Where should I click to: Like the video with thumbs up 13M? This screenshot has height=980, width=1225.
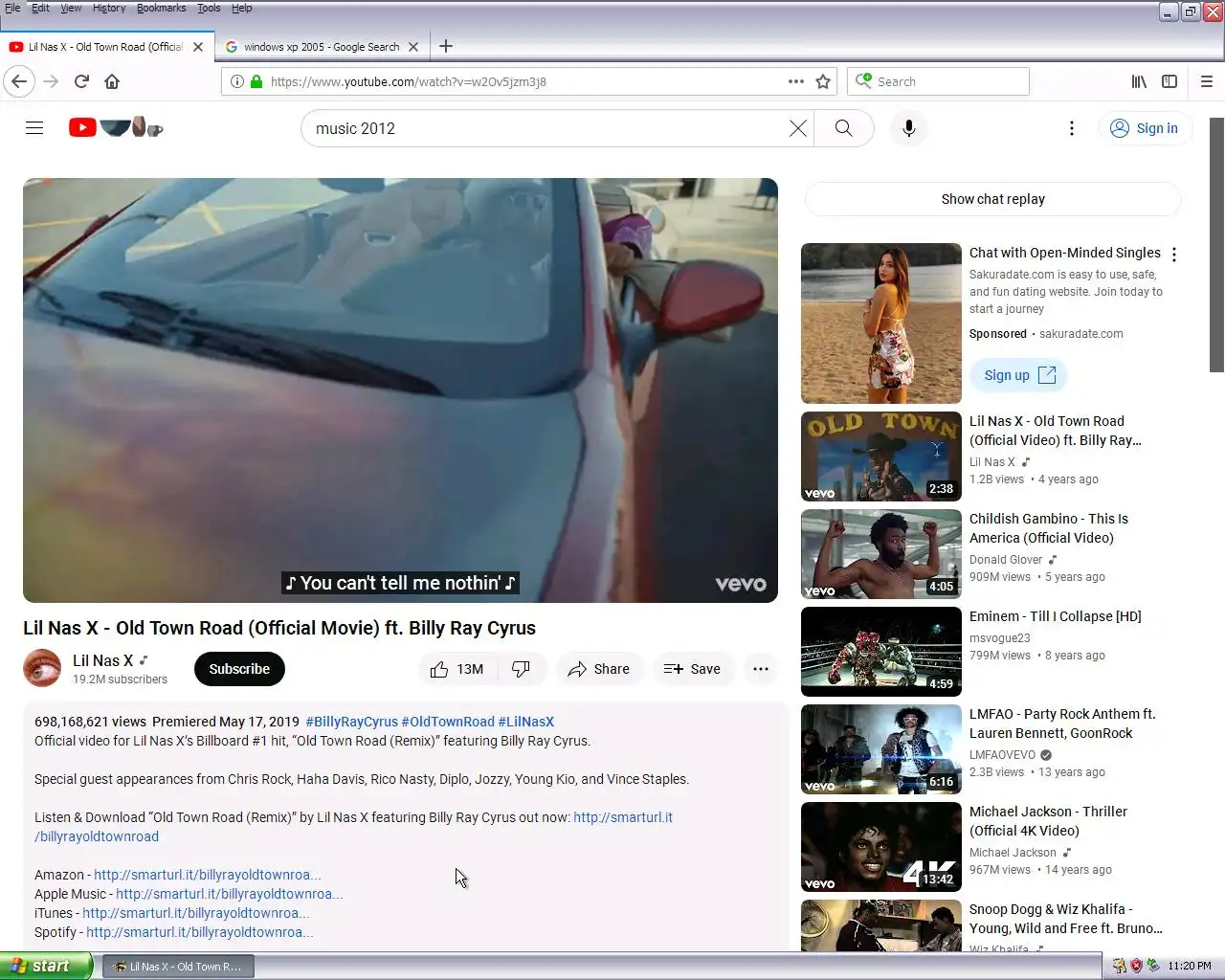click(x=457, y=669)
